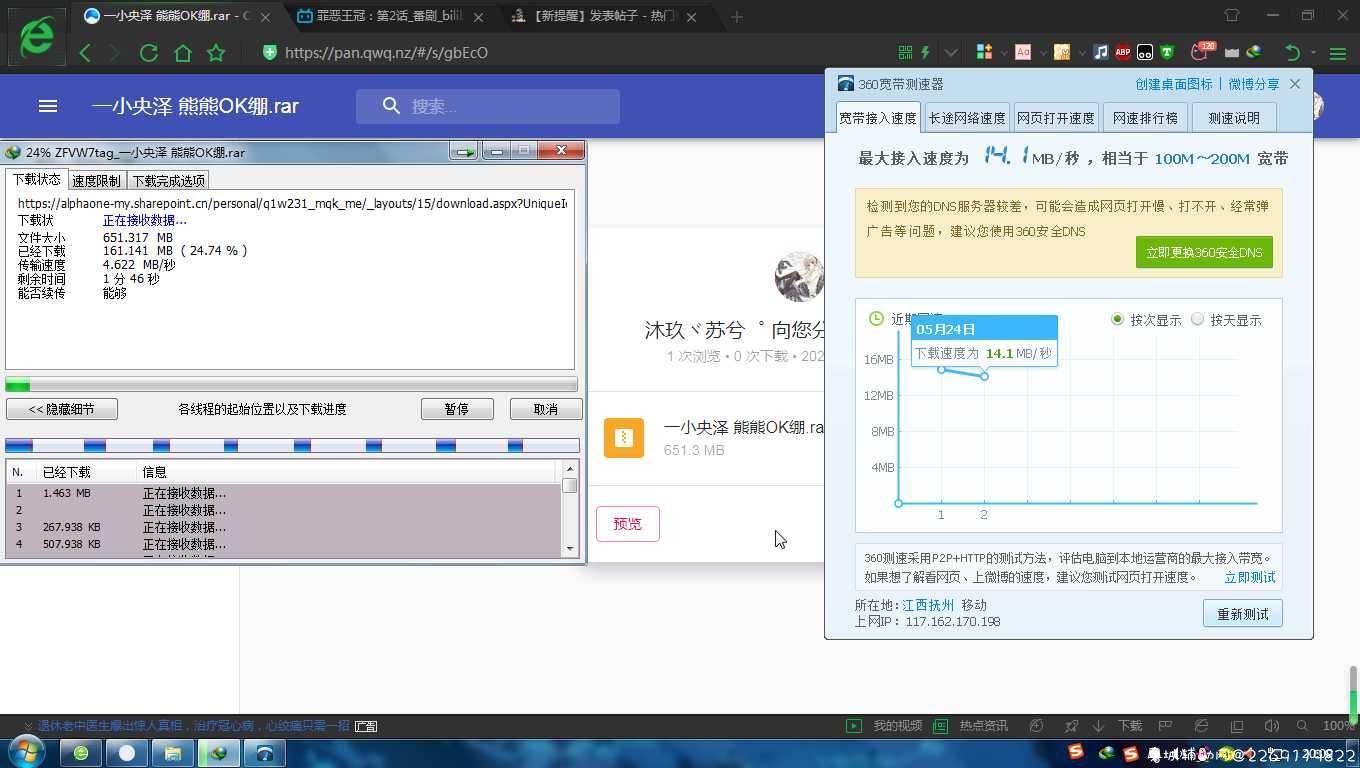Open the extension with 120 badge
The width and height of the screenshot is (1360, 768).
tap(1202, 51)
